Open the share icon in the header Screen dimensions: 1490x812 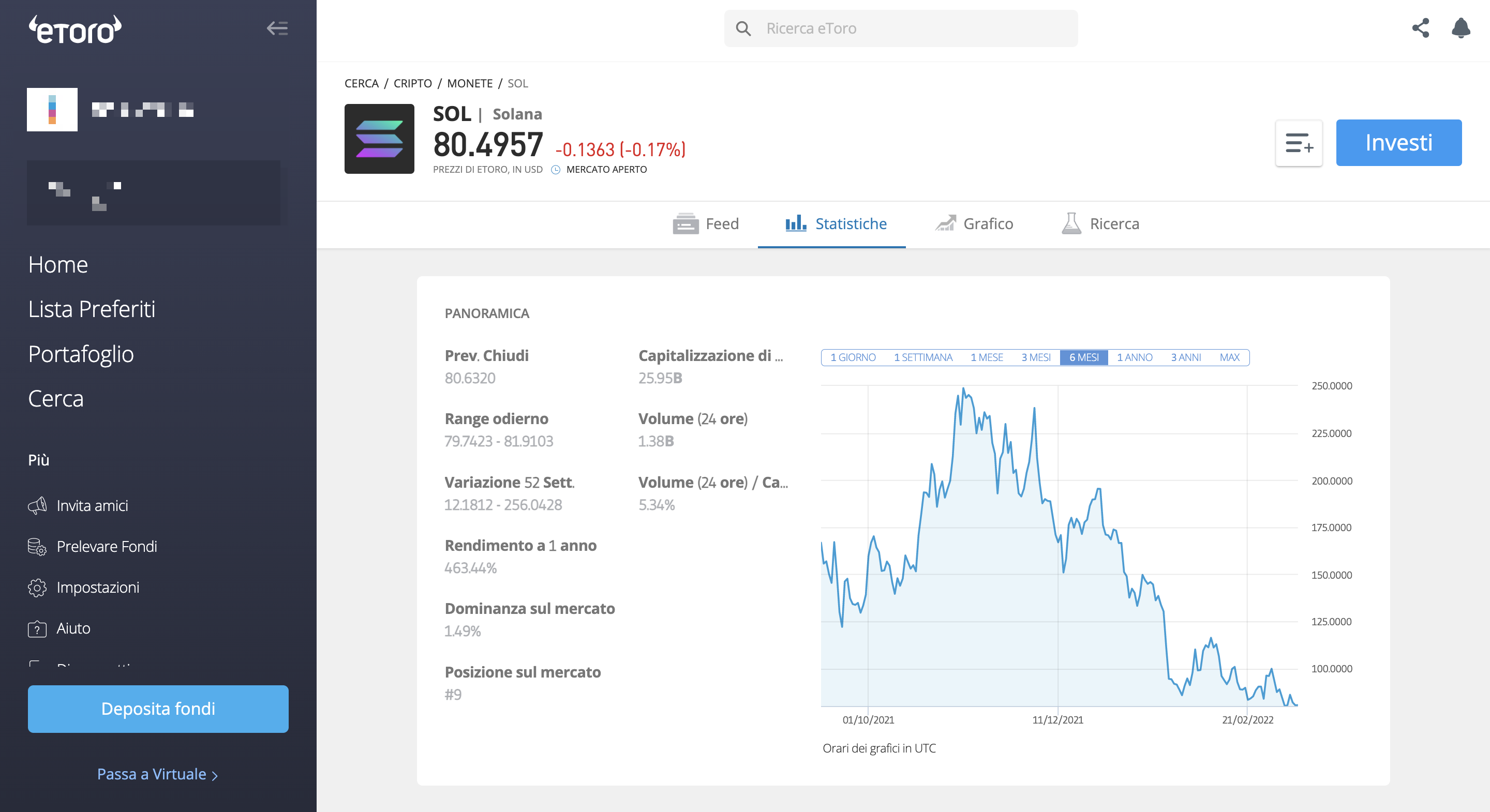pyautogui.click(x=1421, y=28)
